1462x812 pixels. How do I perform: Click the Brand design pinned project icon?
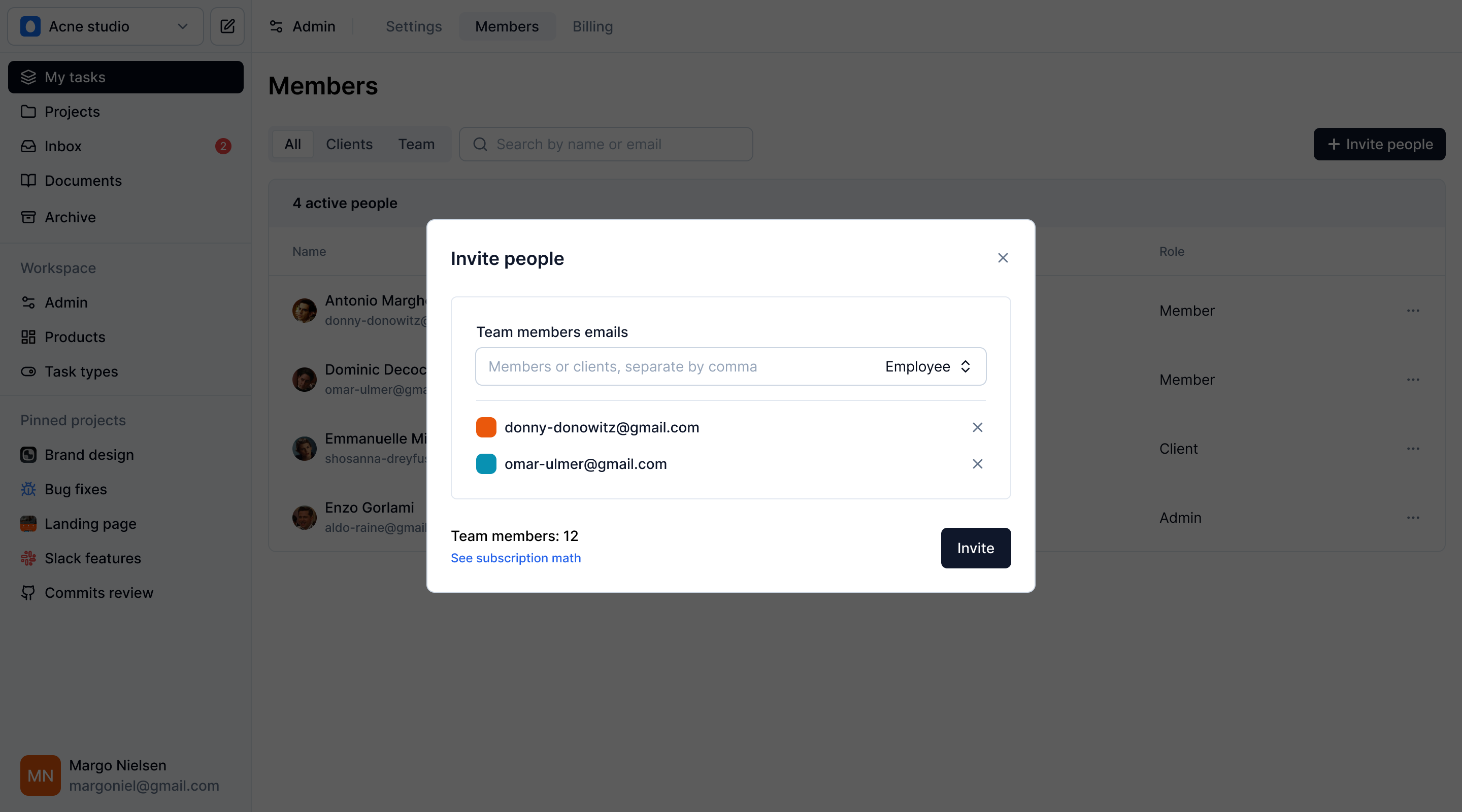tap(28, 454)
